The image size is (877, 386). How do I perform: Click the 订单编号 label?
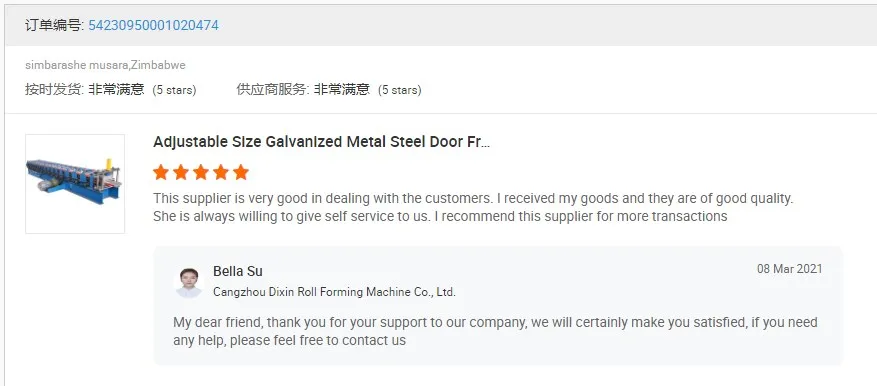click(x=54, y=25)
